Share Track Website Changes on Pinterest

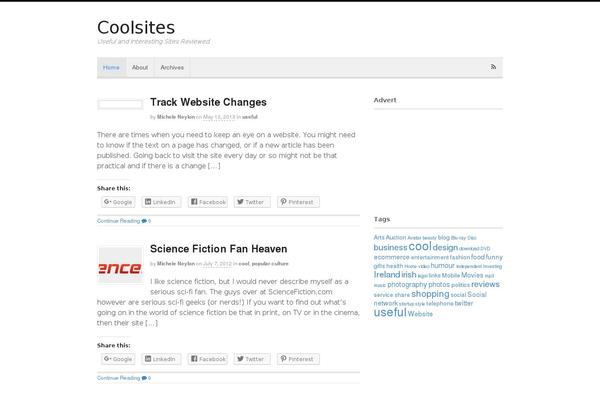tap(298, 202)
